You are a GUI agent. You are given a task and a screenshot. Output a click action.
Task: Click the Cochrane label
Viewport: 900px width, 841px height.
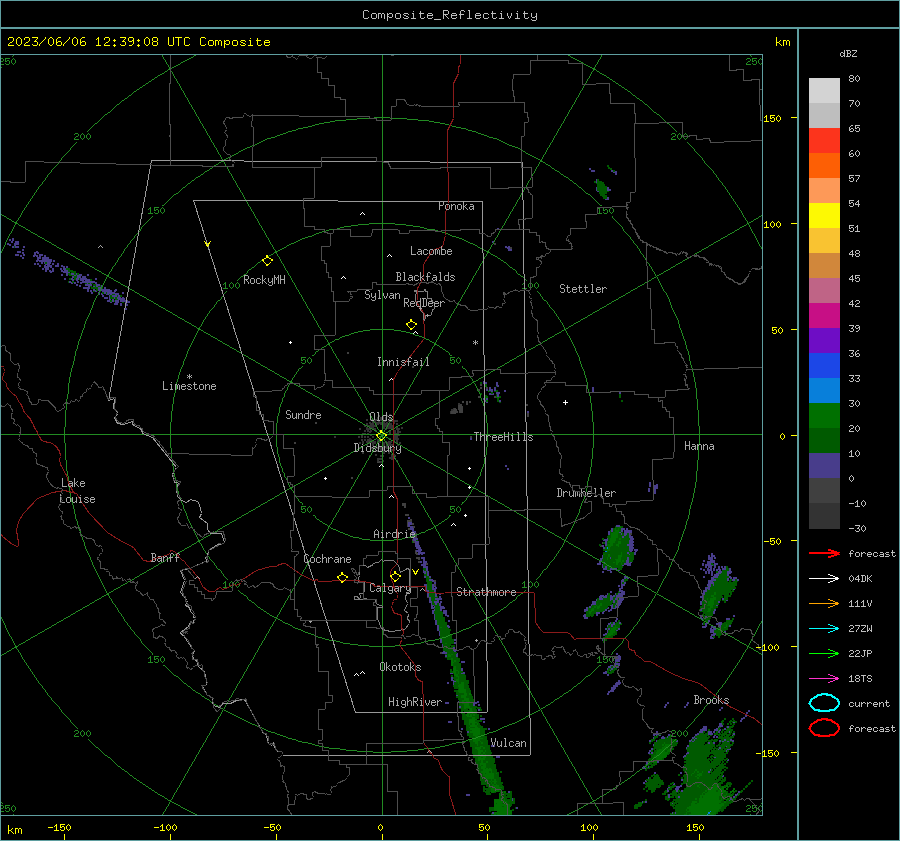click(327, 559)
